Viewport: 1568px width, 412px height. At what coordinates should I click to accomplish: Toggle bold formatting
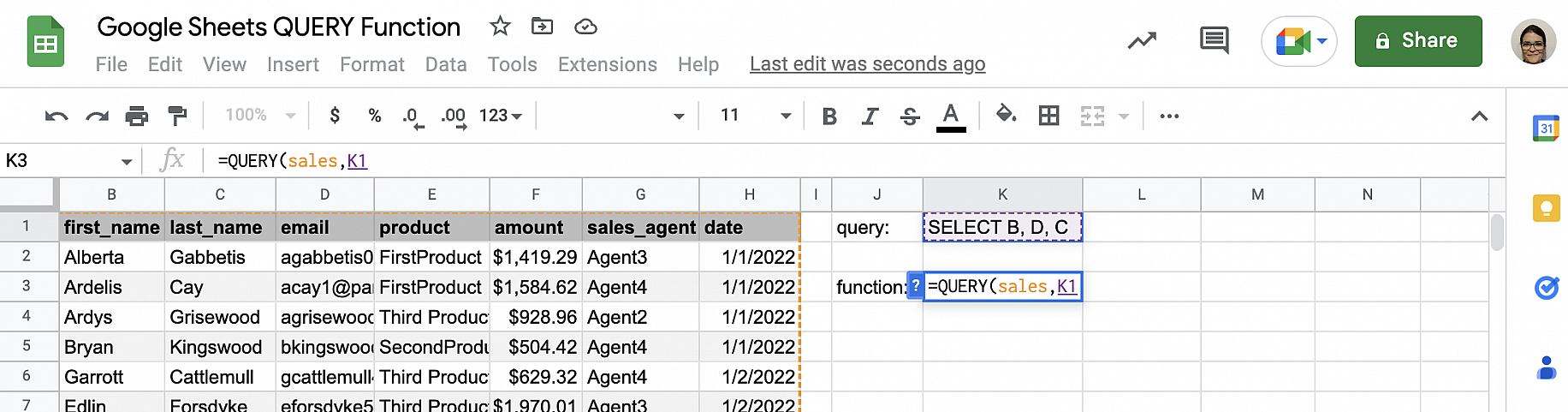pos(829,116)
